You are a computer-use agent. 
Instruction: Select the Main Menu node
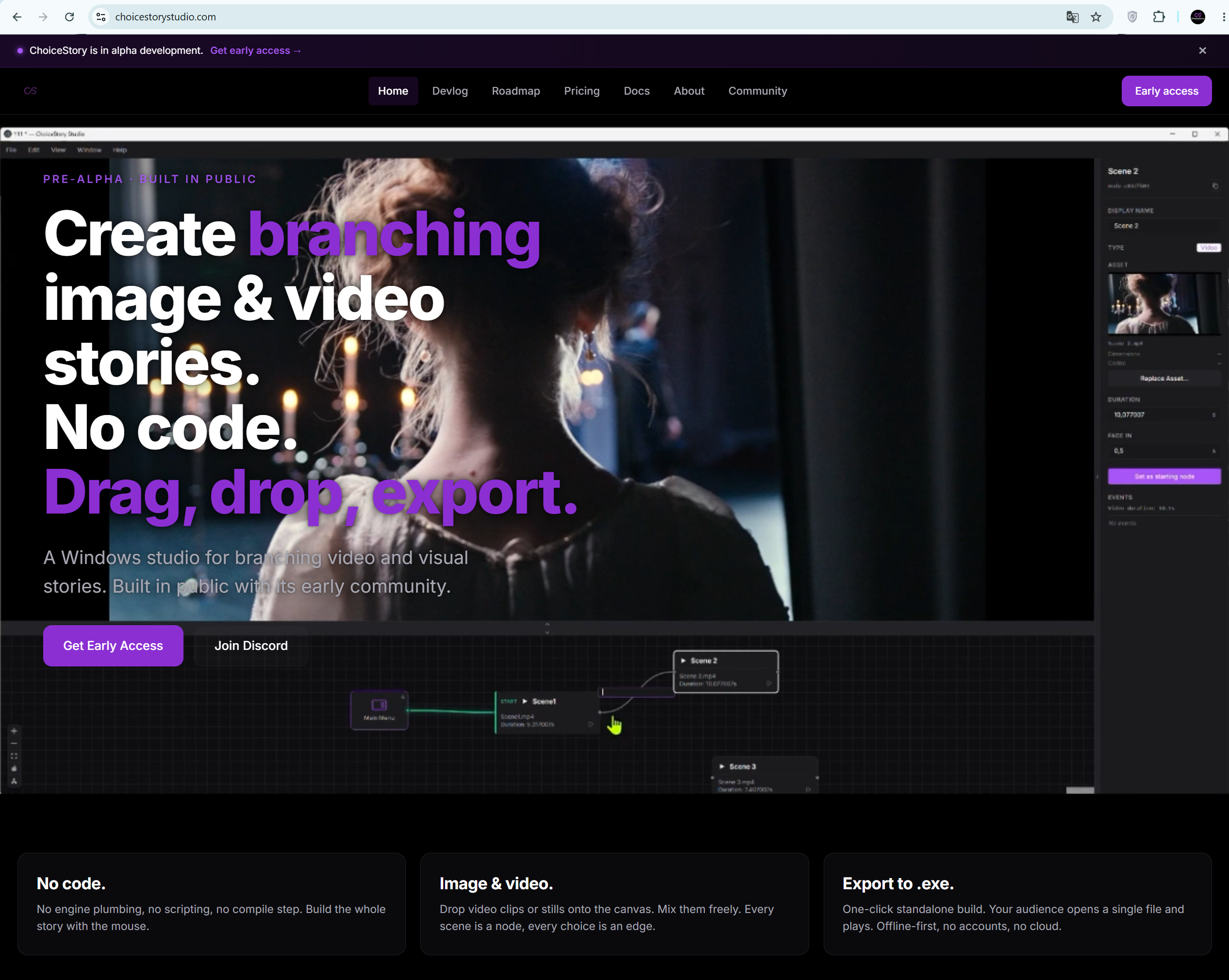pyautogui.click(x=379, y=710)
